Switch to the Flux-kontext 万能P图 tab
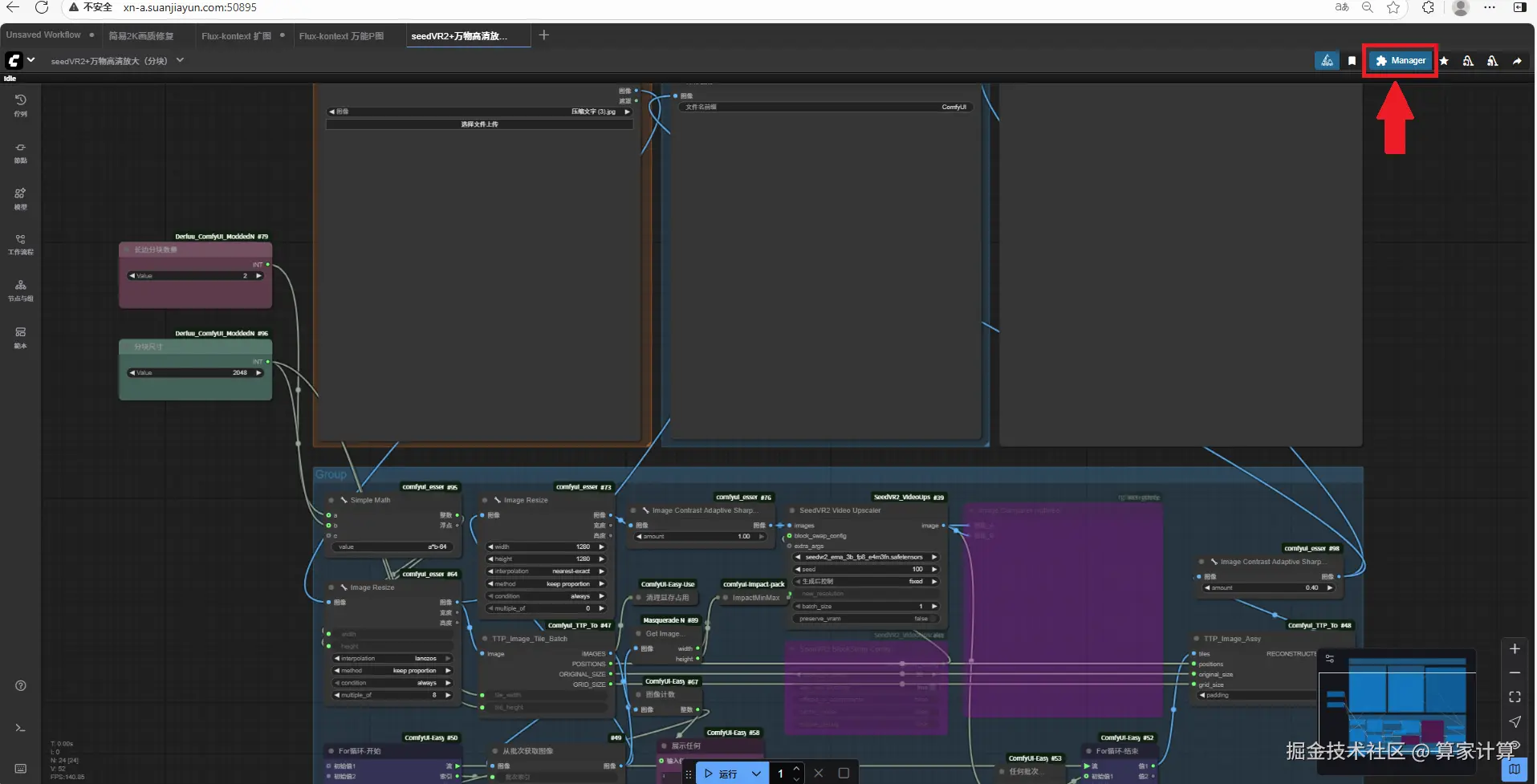Viewport: 1537px width, 784px height. point(341,36)
